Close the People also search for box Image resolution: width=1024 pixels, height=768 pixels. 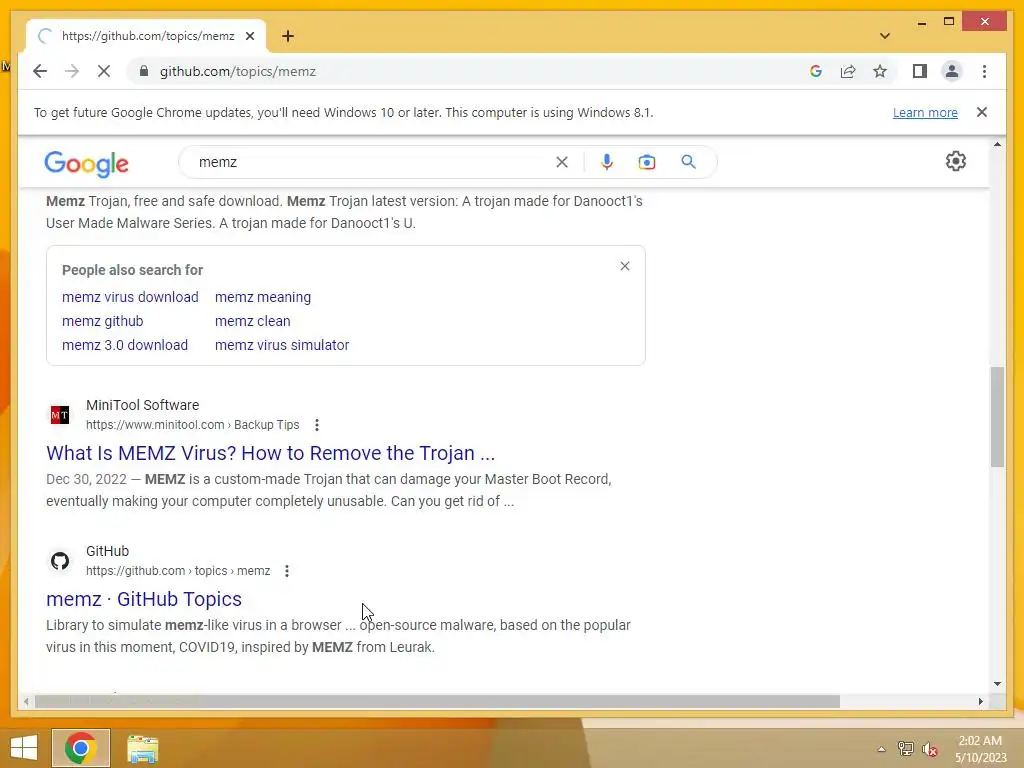point(625,266)
